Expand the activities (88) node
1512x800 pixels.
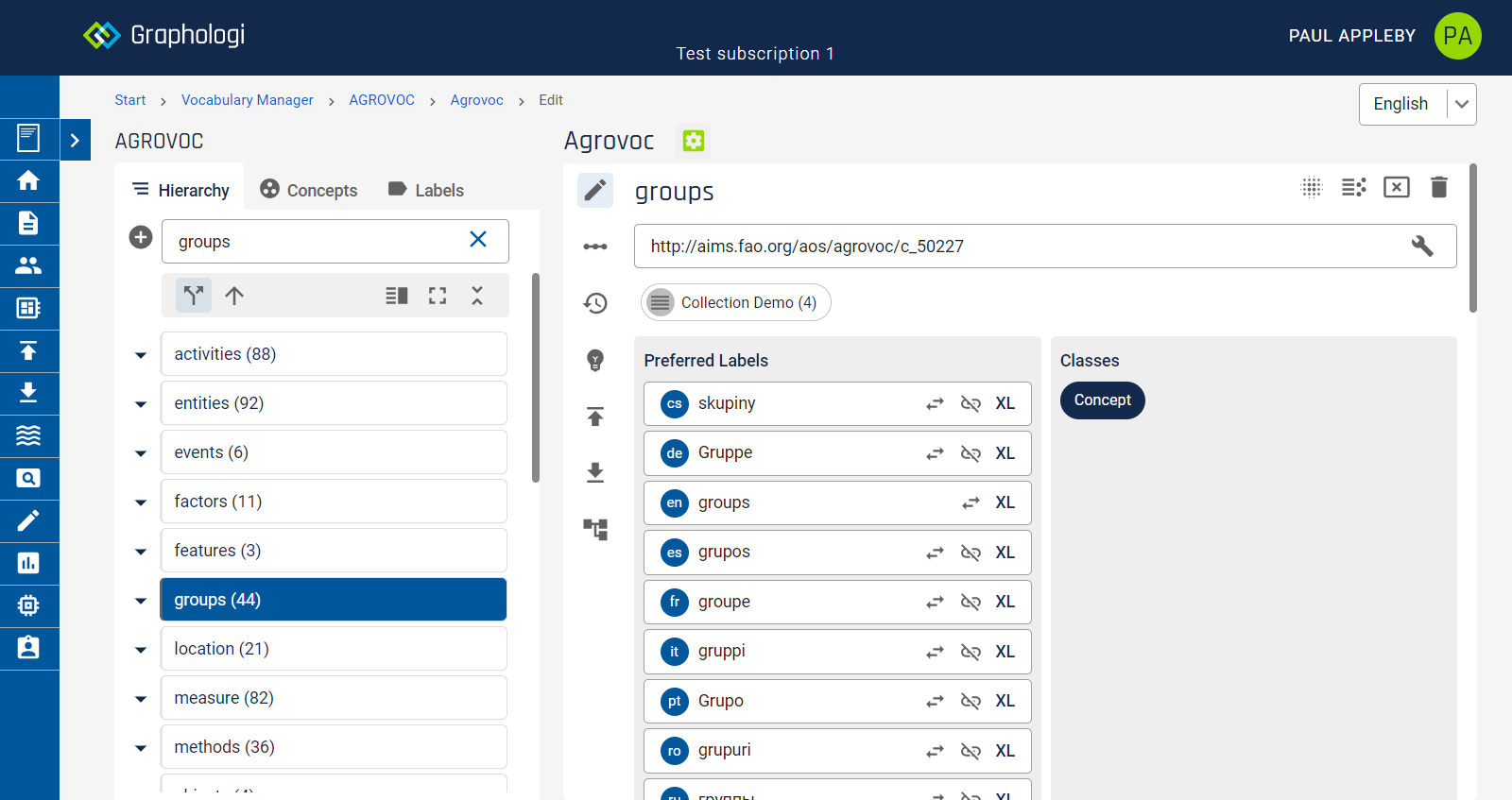pyautogui.click(x=141, y=355)
